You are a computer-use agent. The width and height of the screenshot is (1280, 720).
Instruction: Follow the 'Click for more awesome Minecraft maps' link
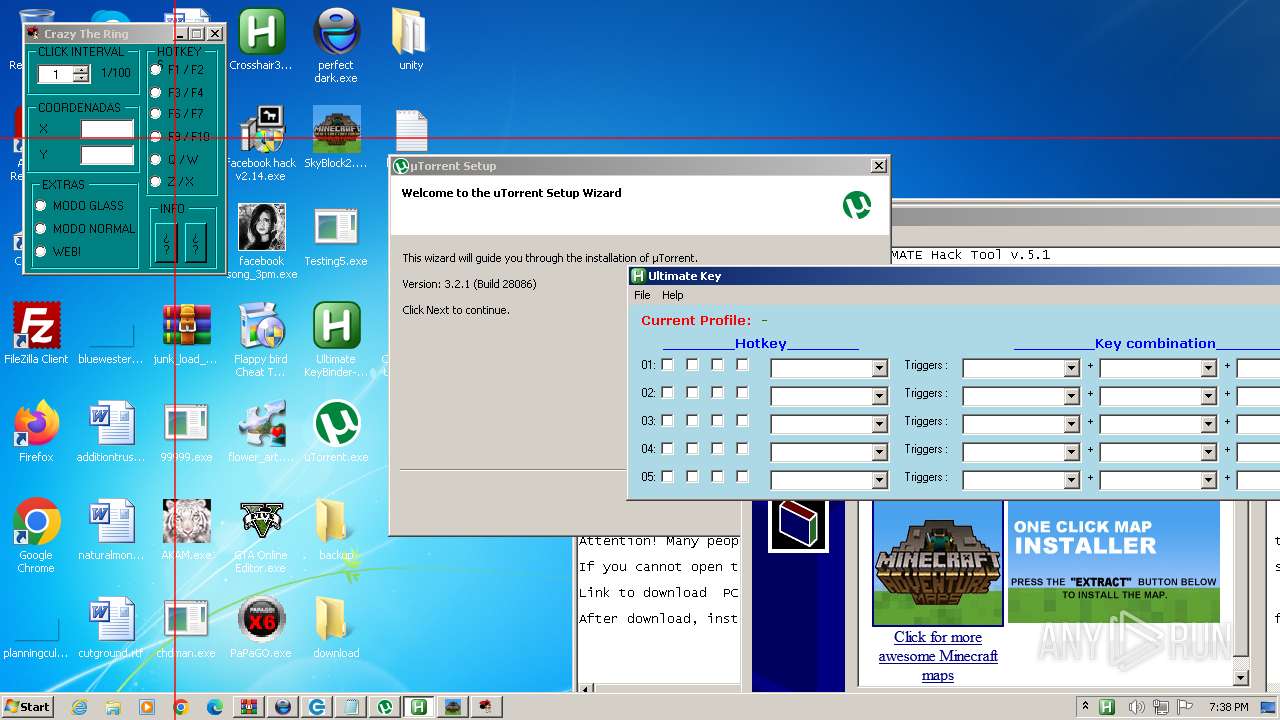938,656
